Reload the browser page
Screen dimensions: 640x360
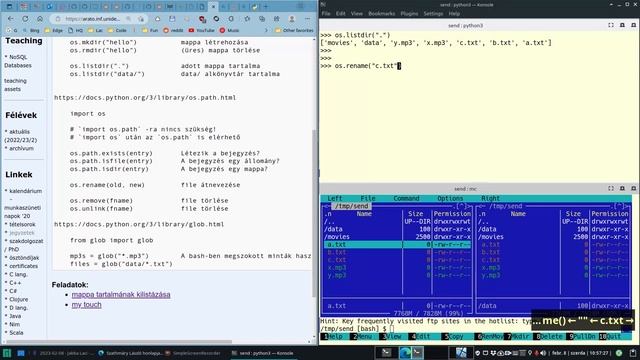[25, 19]
